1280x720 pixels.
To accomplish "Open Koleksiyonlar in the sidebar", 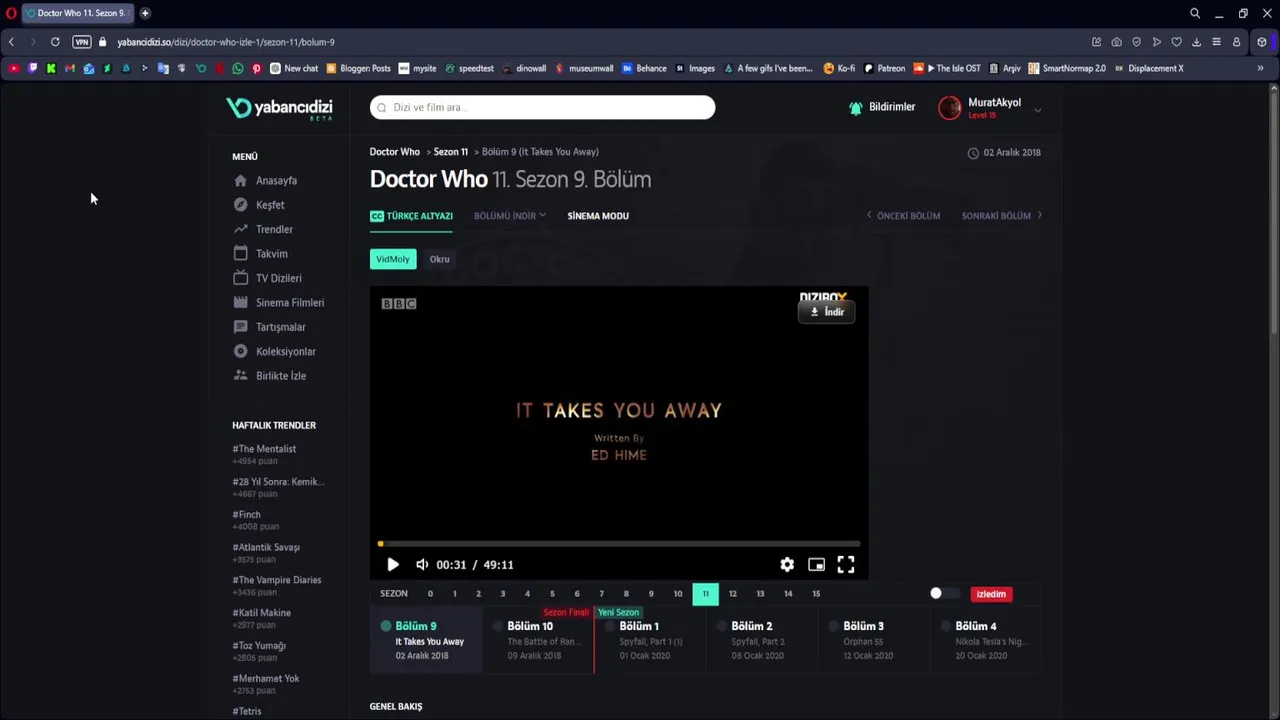I will [274, 352].
